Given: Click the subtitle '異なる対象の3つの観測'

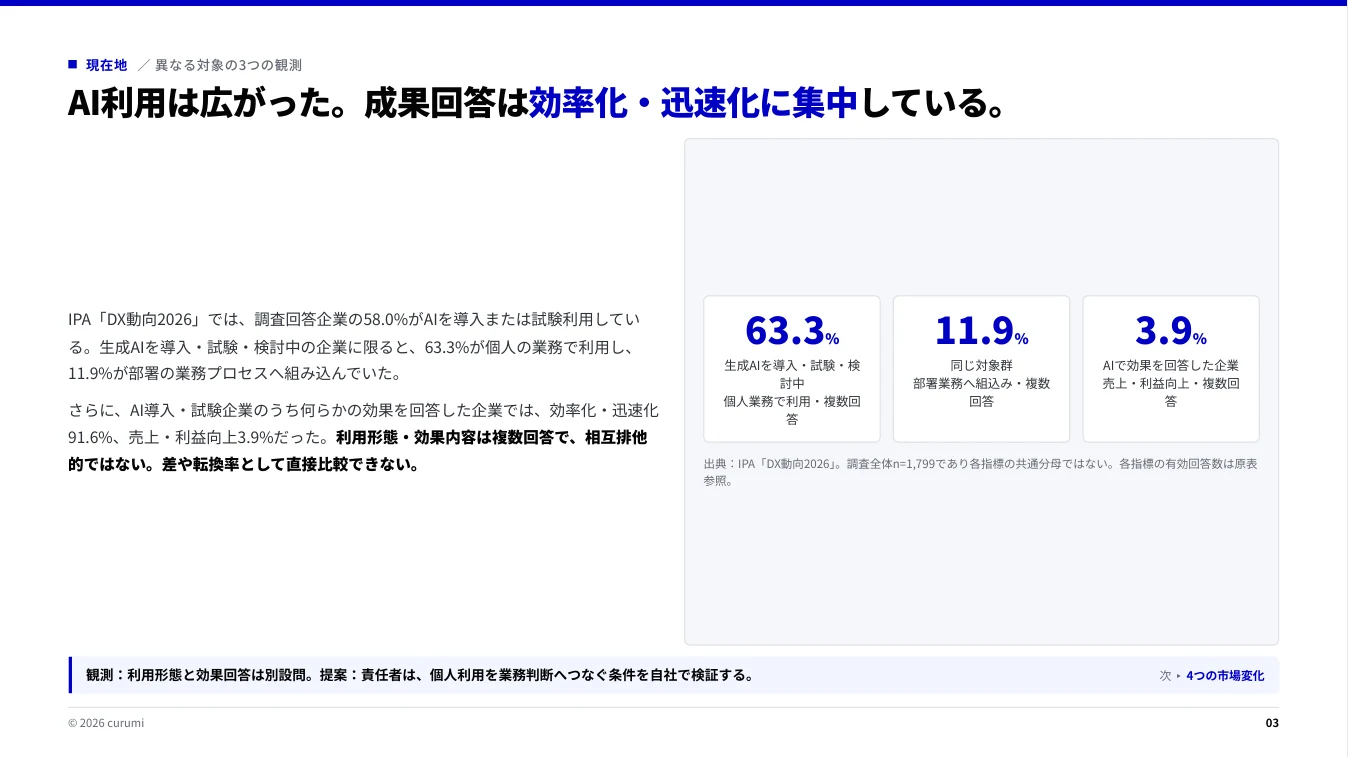Looking at the screenshot, I should pos(228,65).
